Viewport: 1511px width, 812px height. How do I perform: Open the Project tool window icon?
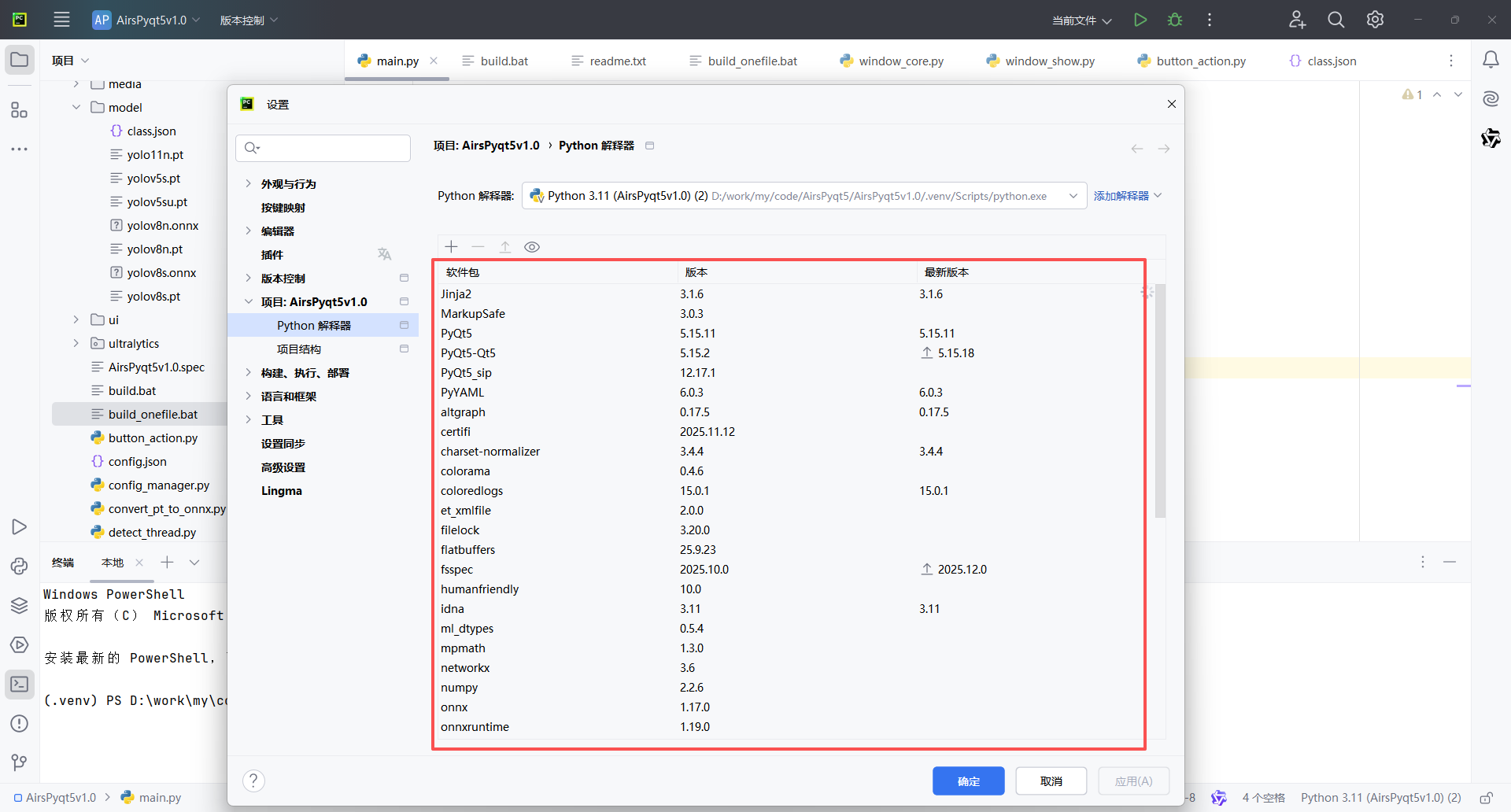(x=20, y=60)
